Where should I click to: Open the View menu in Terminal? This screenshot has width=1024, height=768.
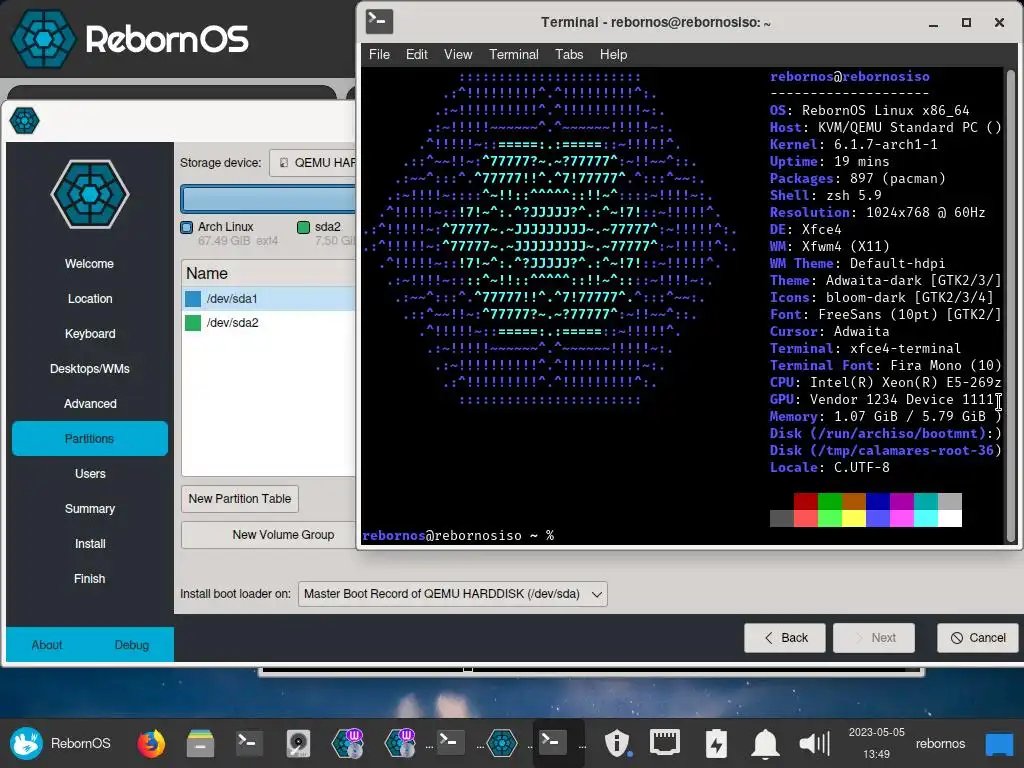(458, 54)
